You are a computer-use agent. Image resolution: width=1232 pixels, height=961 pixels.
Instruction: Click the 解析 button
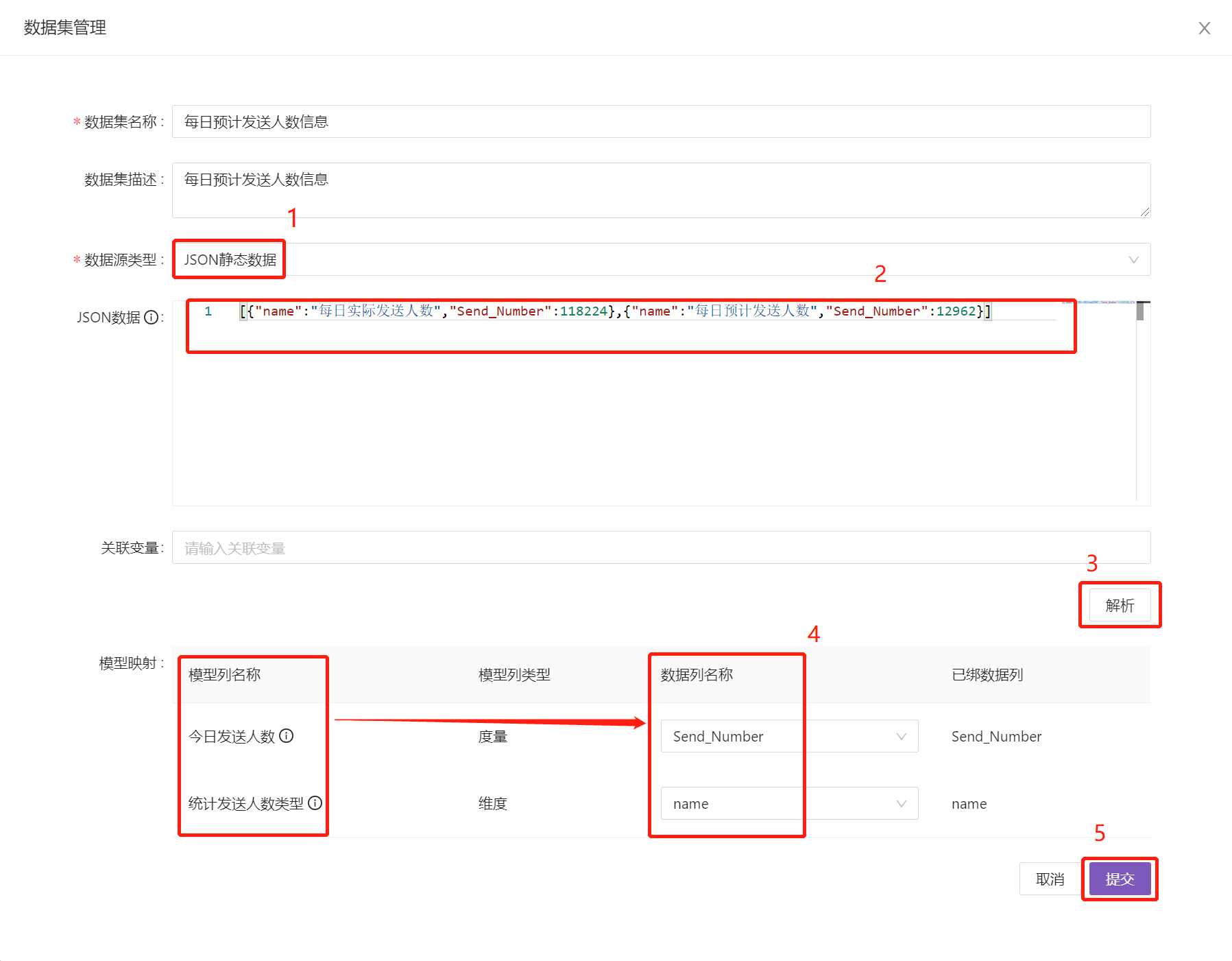(x=1120, y=605)
